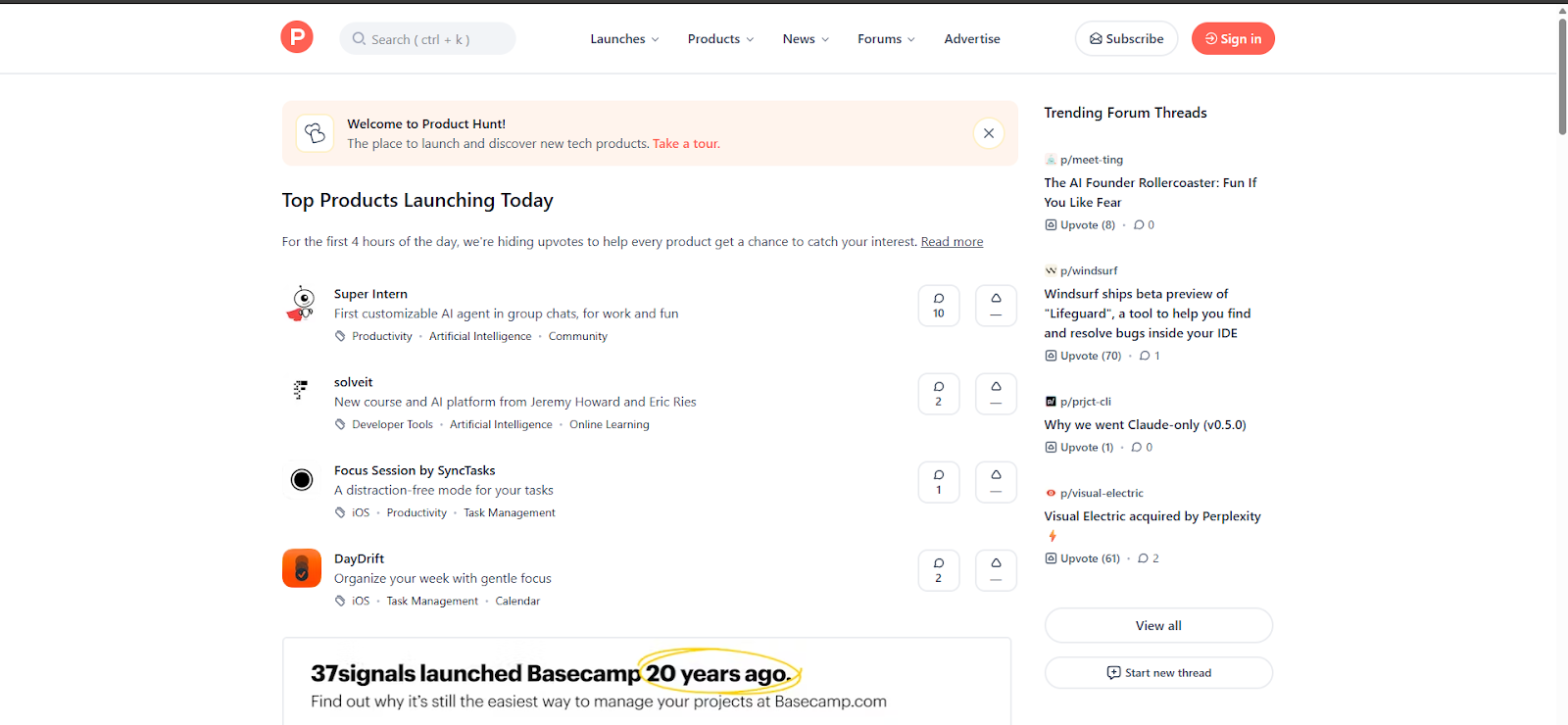Click the Product Hunt logo icon
The image size is (1568, 725).
(297, 38)
